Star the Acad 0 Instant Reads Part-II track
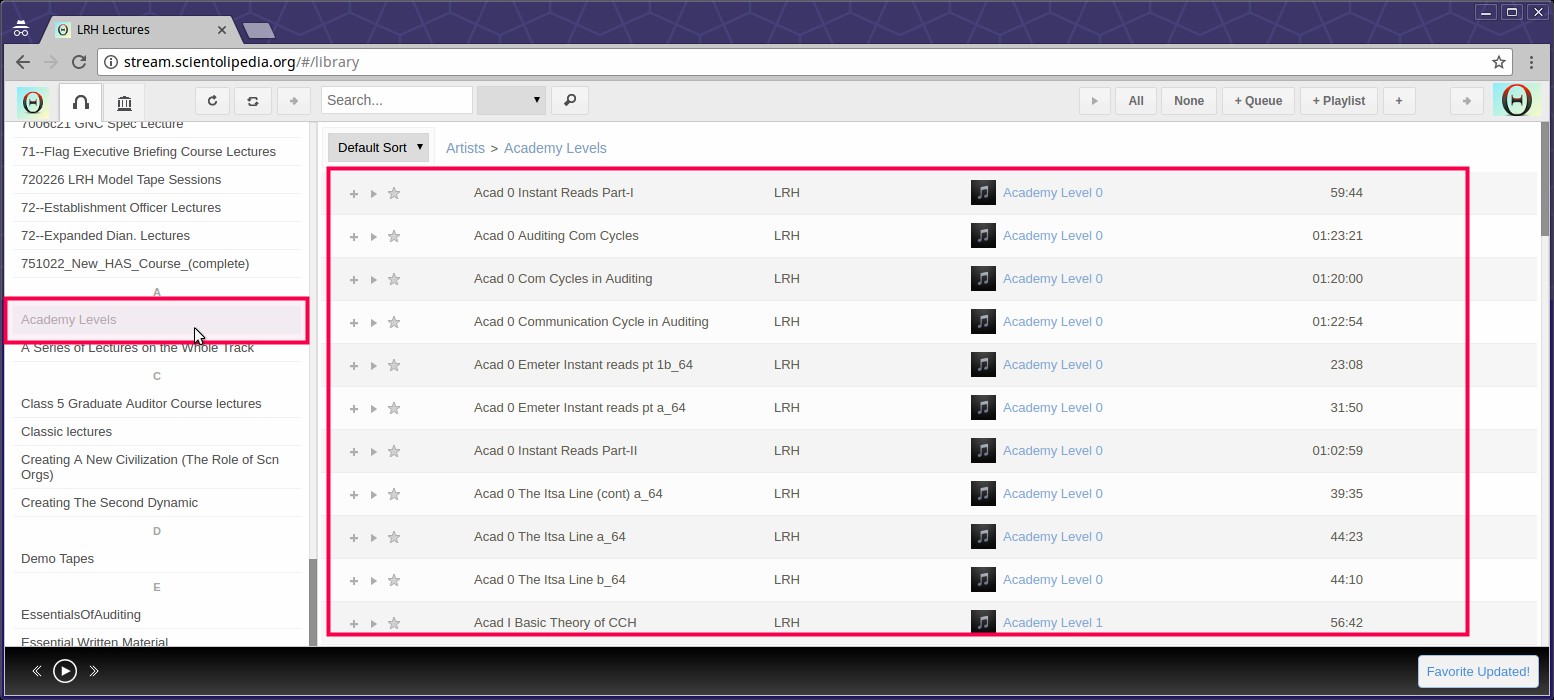1554x700 pixels. pos(394,452)
